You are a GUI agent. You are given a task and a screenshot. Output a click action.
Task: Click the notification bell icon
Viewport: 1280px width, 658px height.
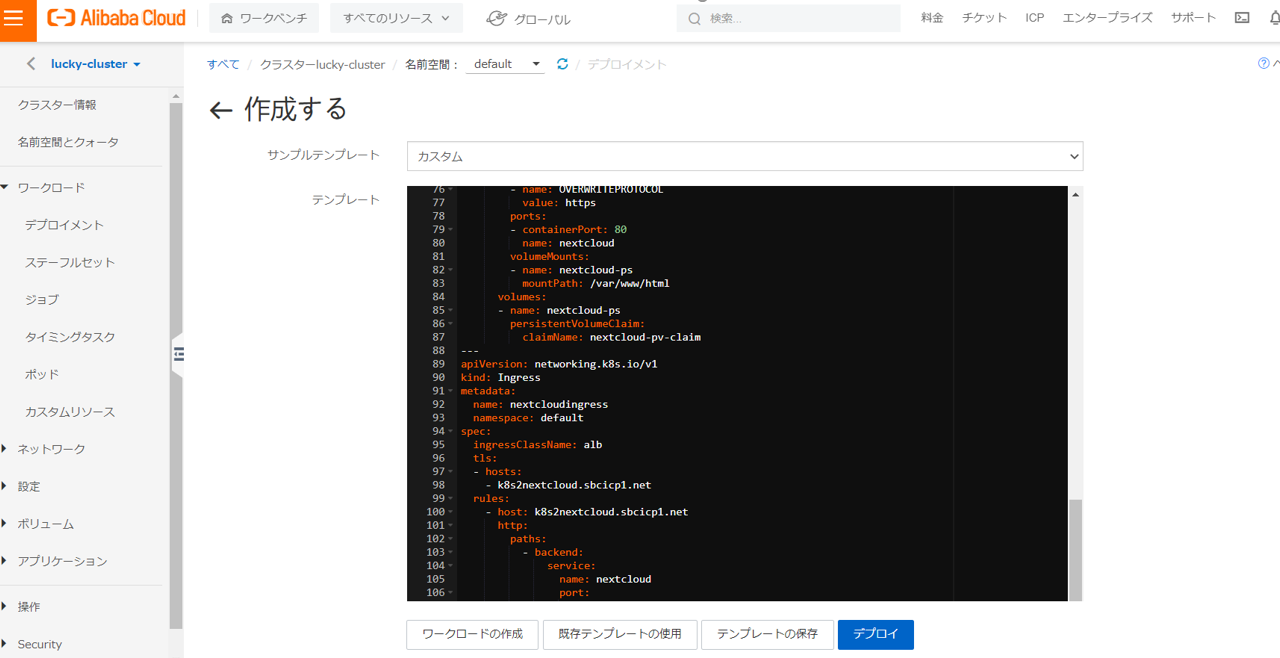coord(1270,18)
